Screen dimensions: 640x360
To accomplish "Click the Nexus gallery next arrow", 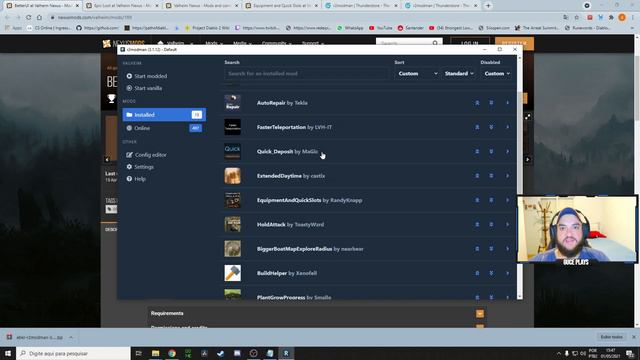I will 528,160.
